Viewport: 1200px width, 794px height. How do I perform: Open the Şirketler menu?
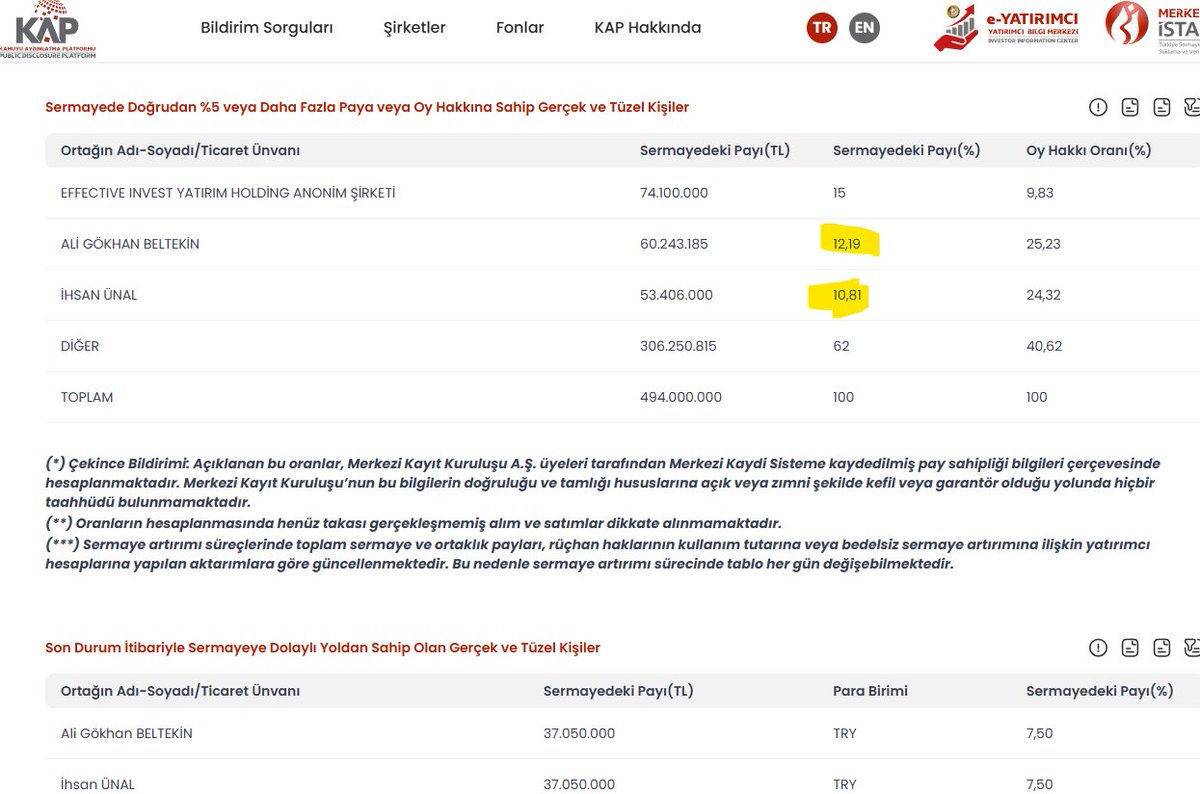tap(415, 28)
